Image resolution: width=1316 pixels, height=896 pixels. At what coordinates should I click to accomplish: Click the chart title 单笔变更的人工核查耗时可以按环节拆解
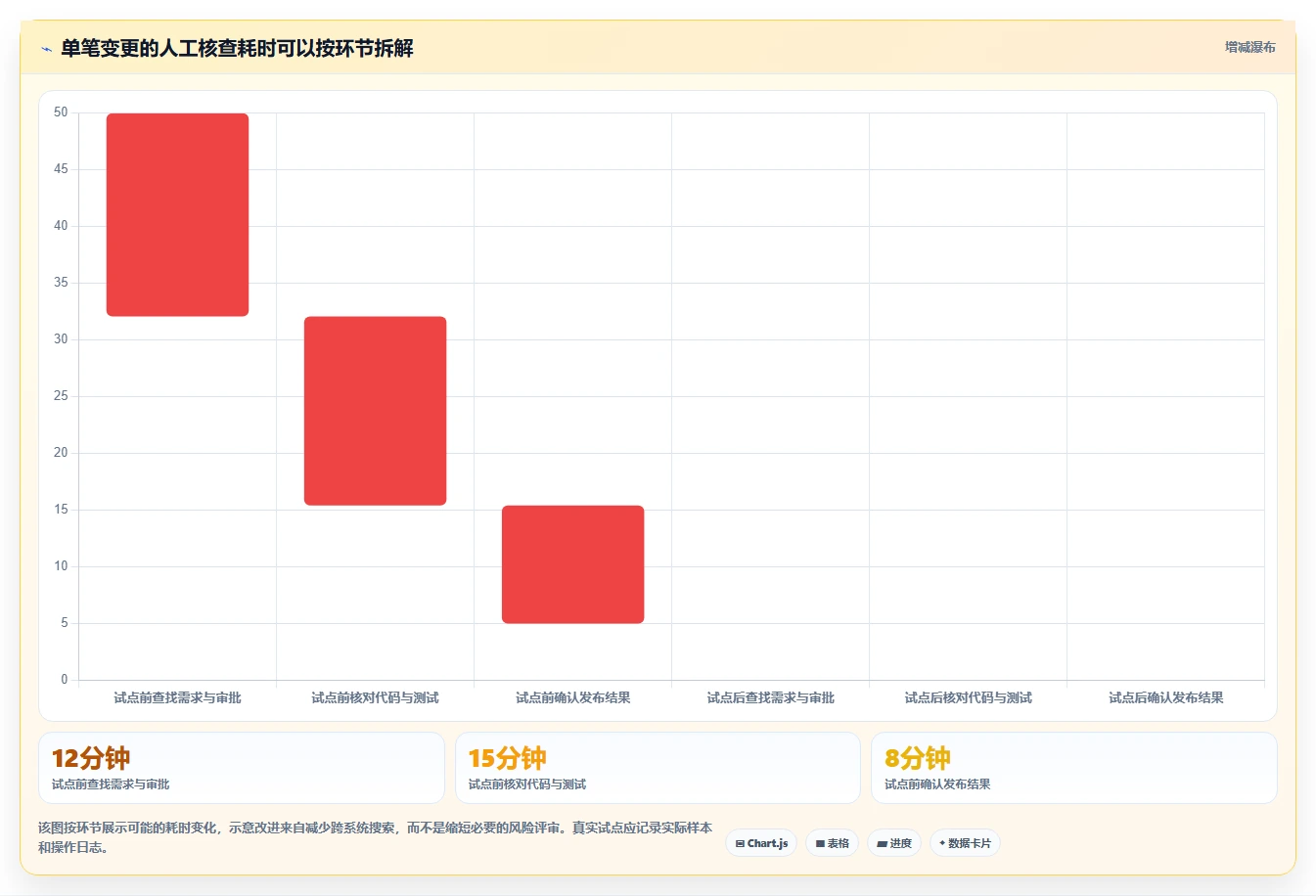[237, 48]
